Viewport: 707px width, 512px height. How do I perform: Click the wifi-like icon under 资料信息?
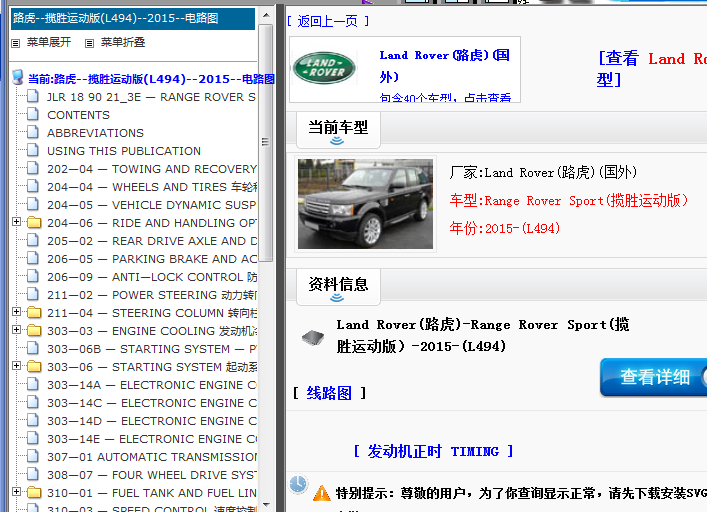337,298
